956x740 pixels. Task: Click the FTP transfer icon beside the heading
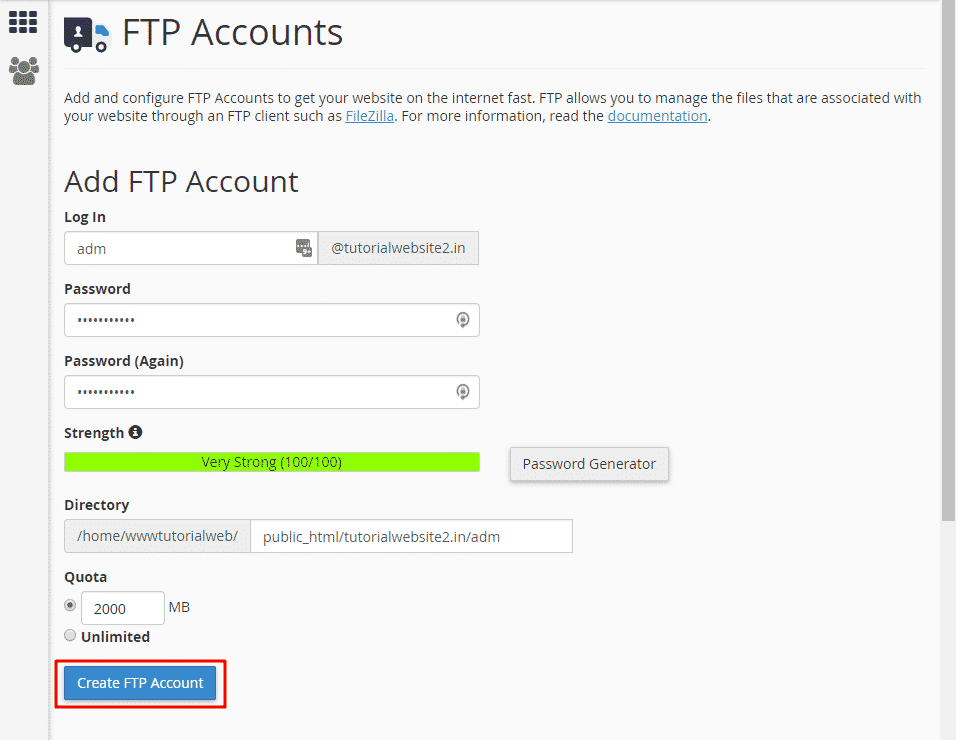click(x=88, y=33)
